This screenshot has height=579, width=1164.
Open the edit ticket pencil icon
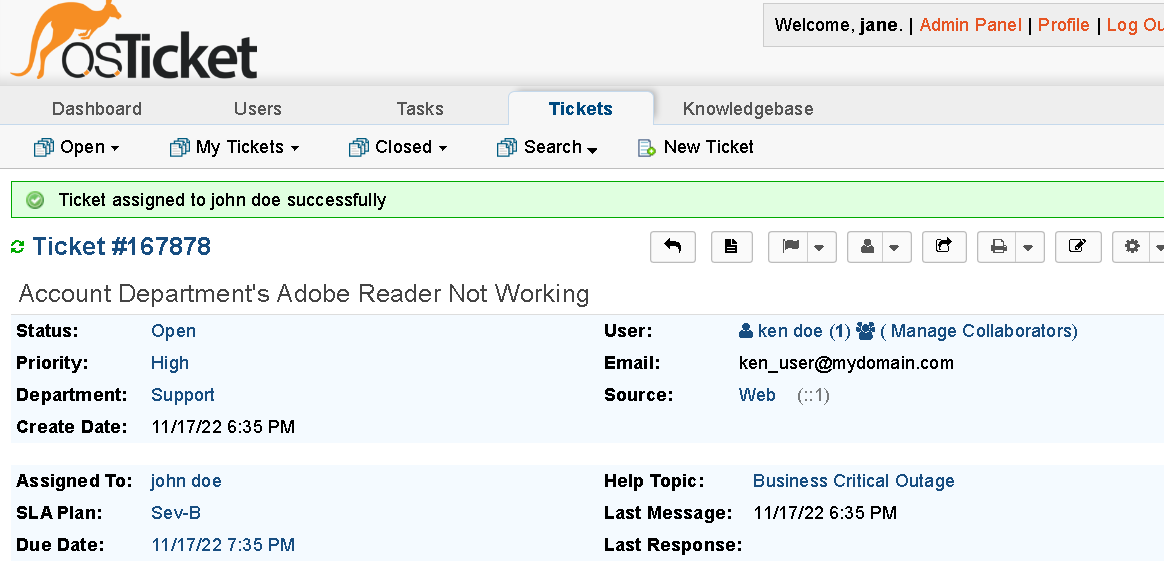[x=1078, y=246]
